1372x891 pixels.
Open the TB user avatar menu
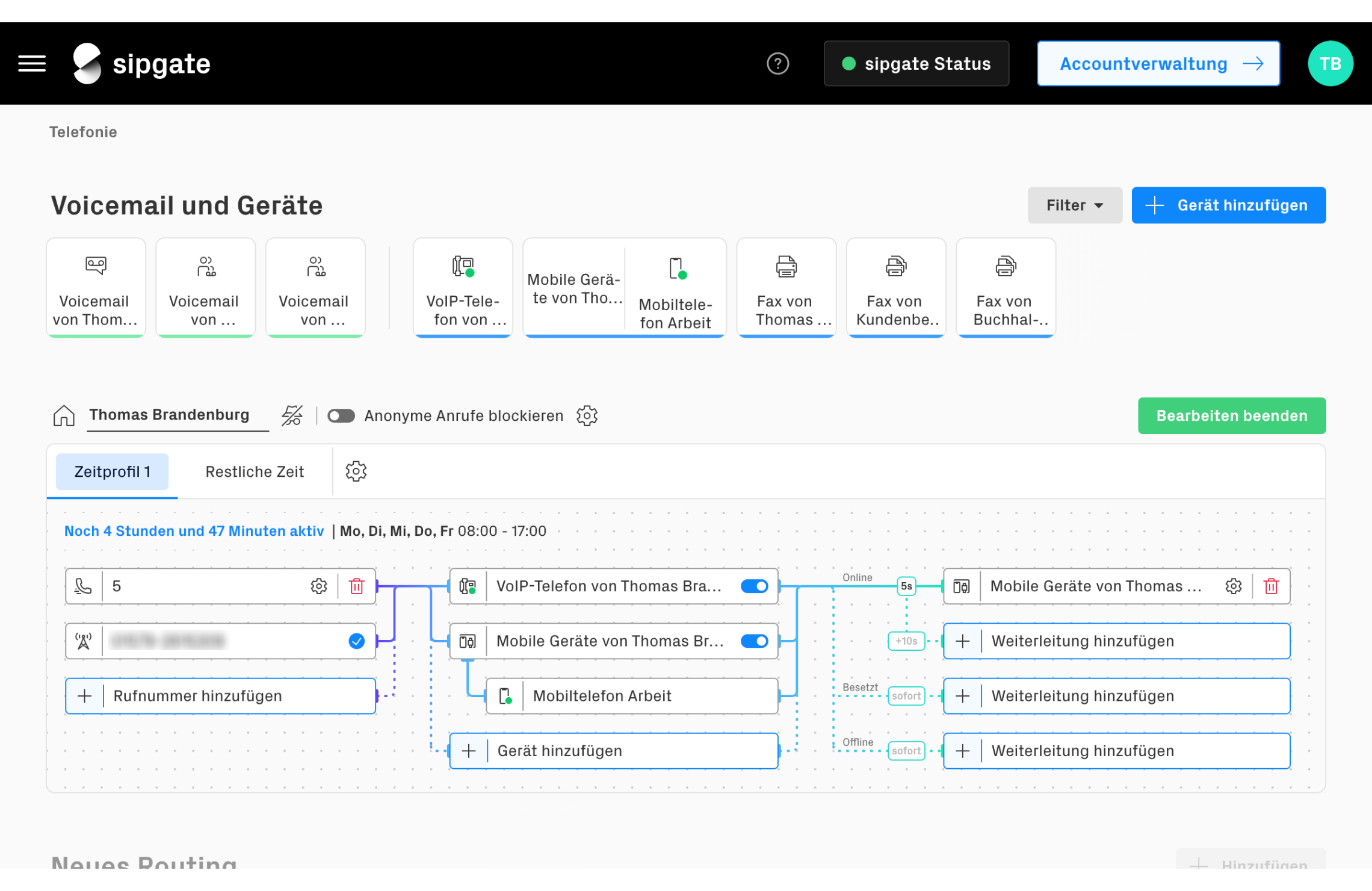coord(1330,63)
